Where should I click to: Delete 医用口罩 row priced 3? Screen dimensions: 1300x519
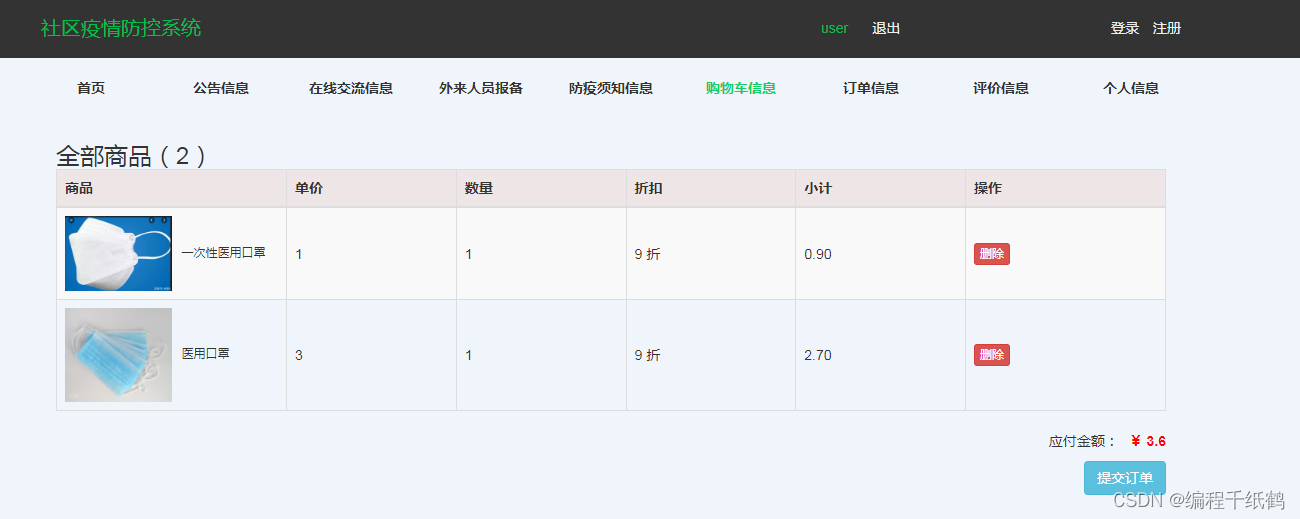coord(992,355)
